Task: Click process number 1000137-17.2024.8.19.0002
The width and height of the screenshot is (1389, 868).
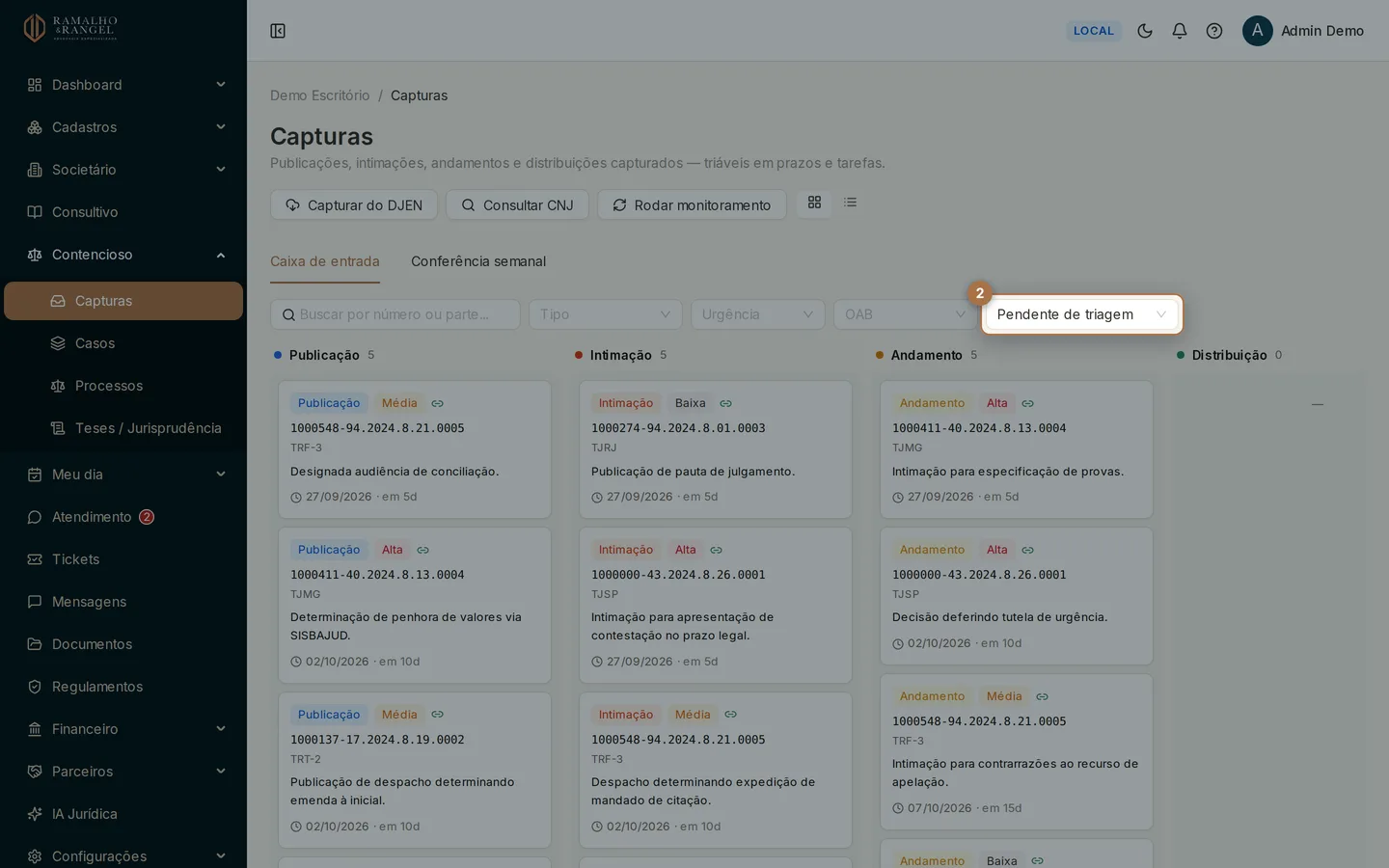Action: [377, 740]
